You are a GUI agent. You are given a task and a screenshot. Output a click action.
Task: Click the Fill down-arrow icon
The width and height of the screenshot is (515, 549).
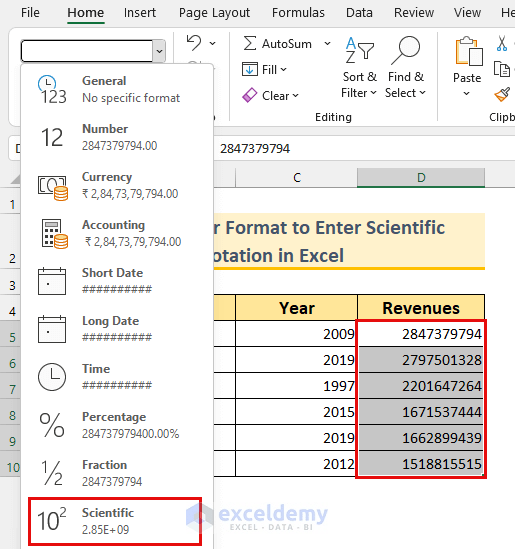[250, 69]
